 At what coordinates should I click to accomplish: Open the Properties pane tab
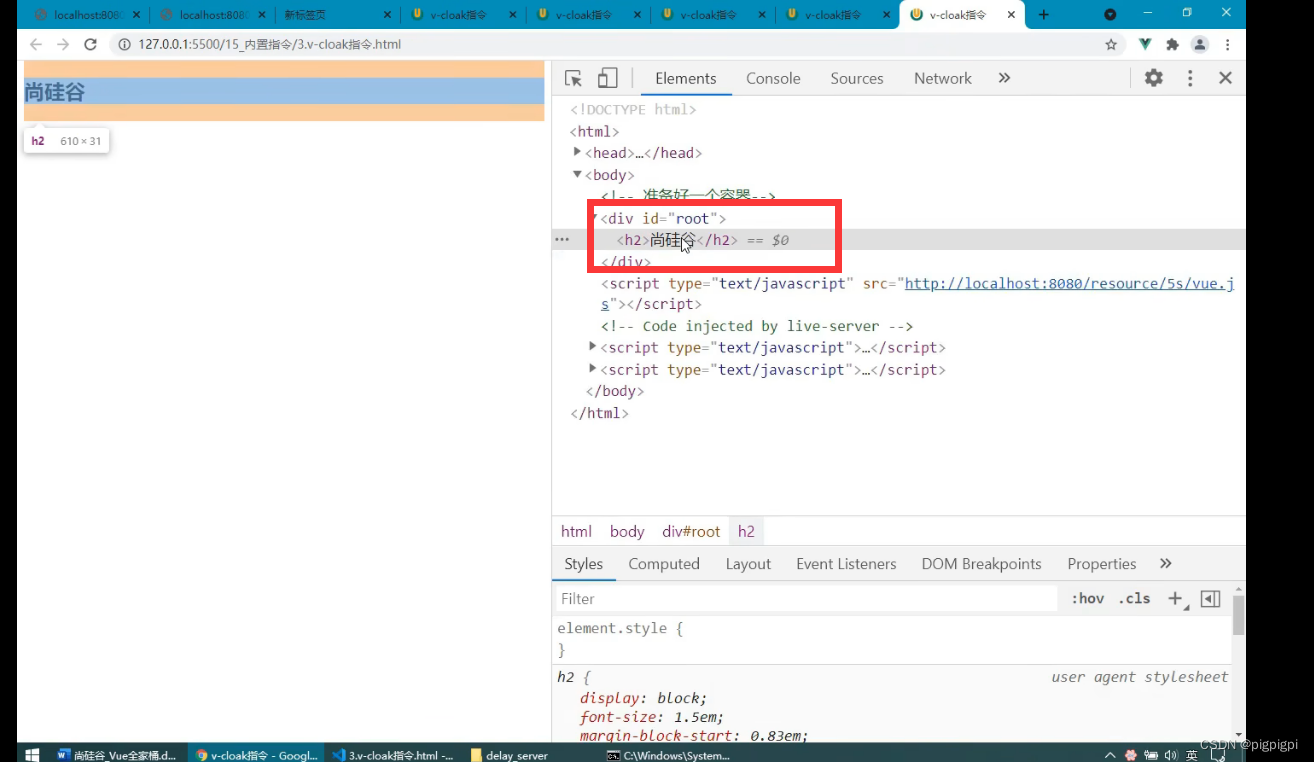(1102, 564)
